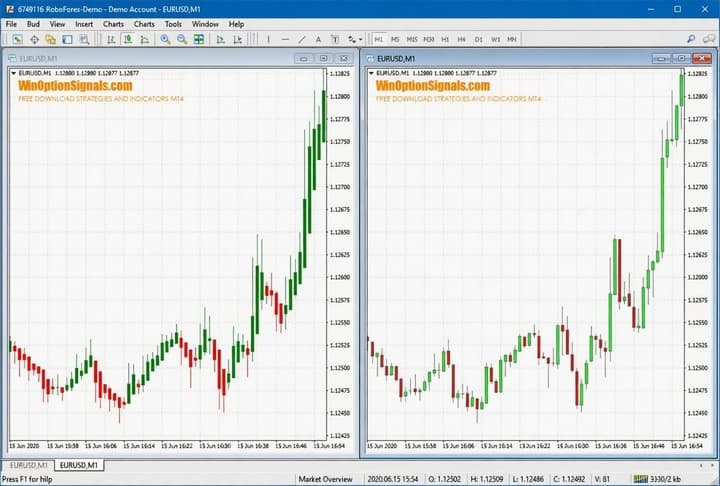Select the Text Label 'T' tool
The width and height of the screenshot is (720, 486).
(335, 40)
